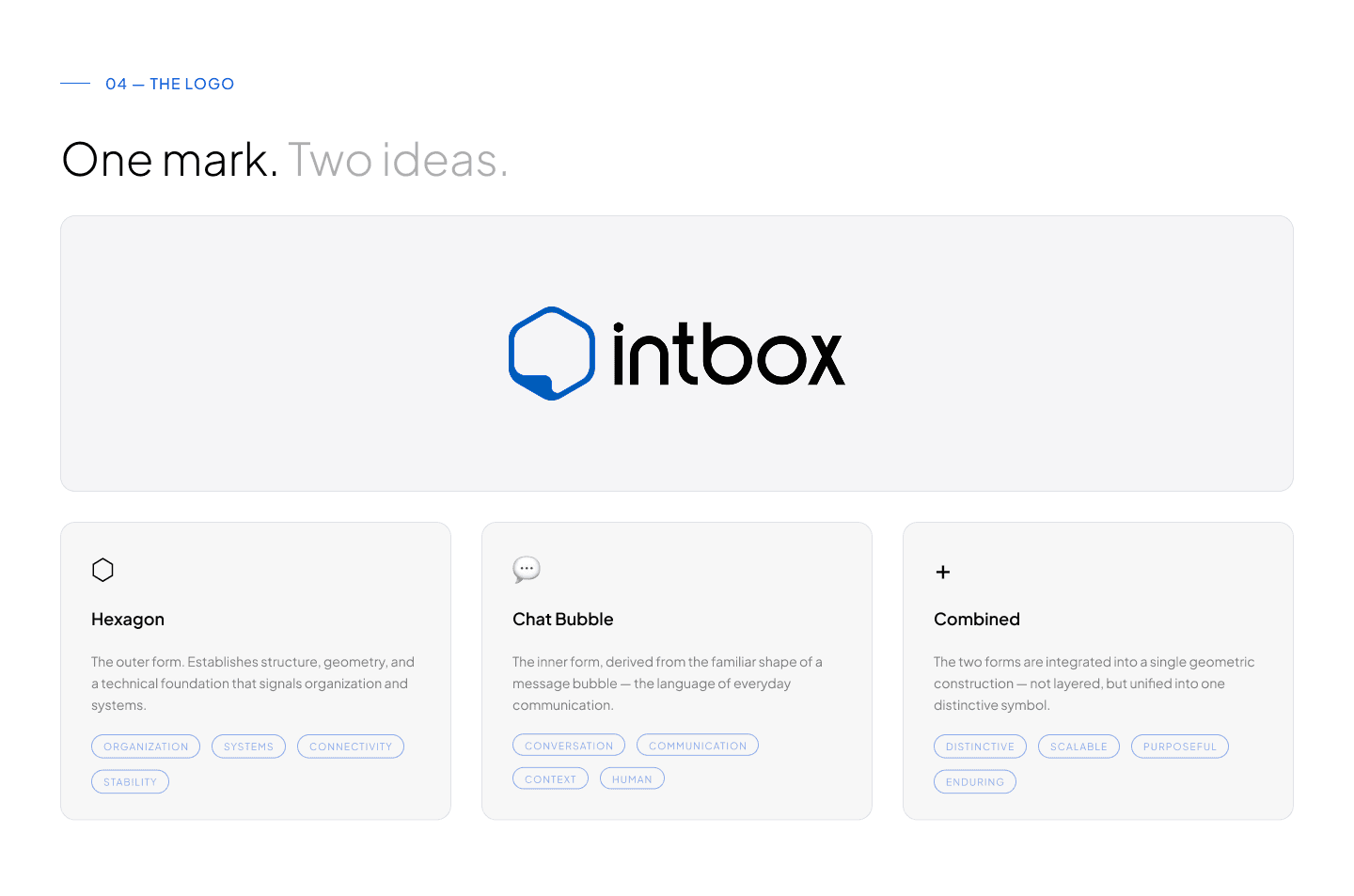1354x896 pixels.
Task: Click the 'Chat Bubble' card title
Action: click(563, 620)
